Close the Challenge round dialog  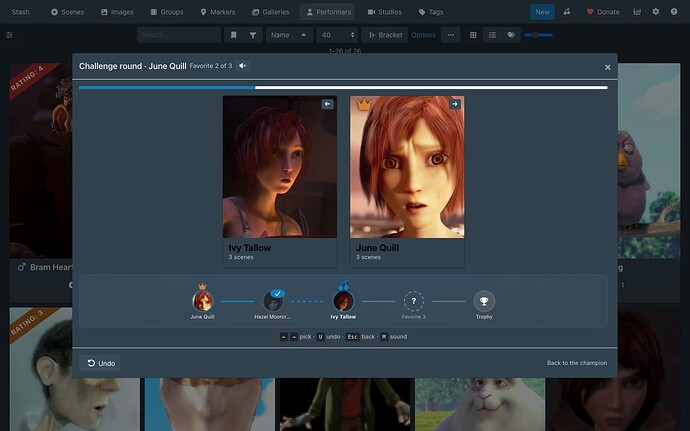[607, 67]
